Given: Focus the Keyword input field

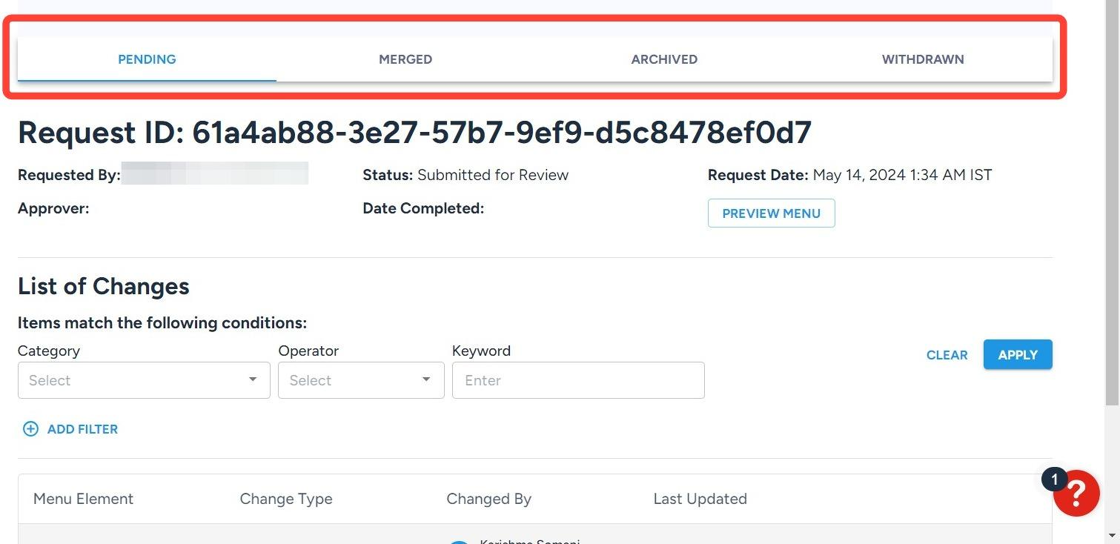Looking at the screenshot, I should point(578,380).
